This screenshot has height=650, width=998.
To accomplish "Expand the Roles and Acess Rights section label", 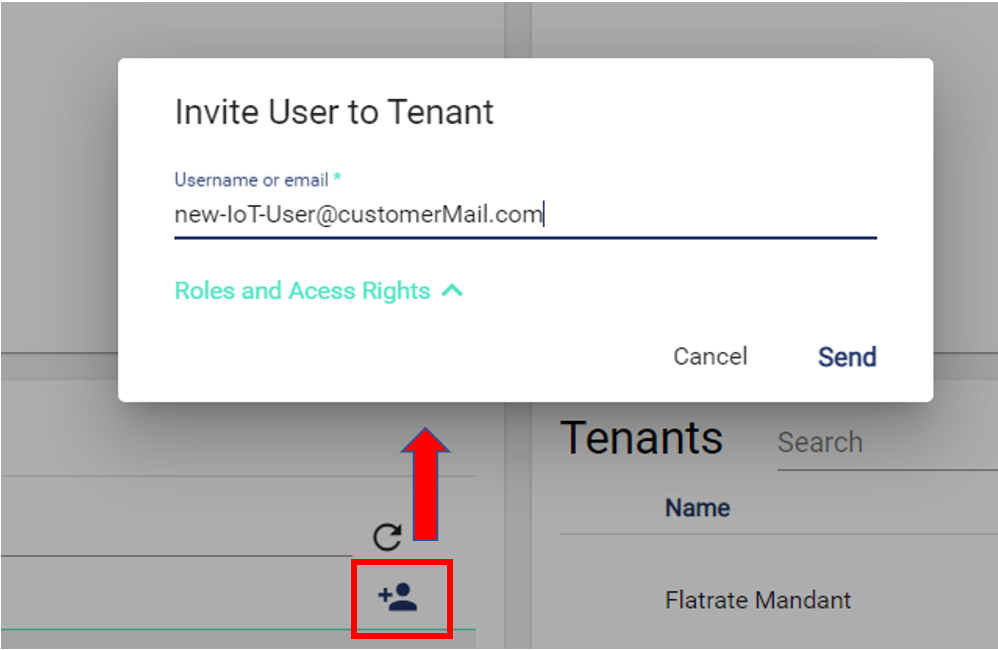I will point(302,291).
